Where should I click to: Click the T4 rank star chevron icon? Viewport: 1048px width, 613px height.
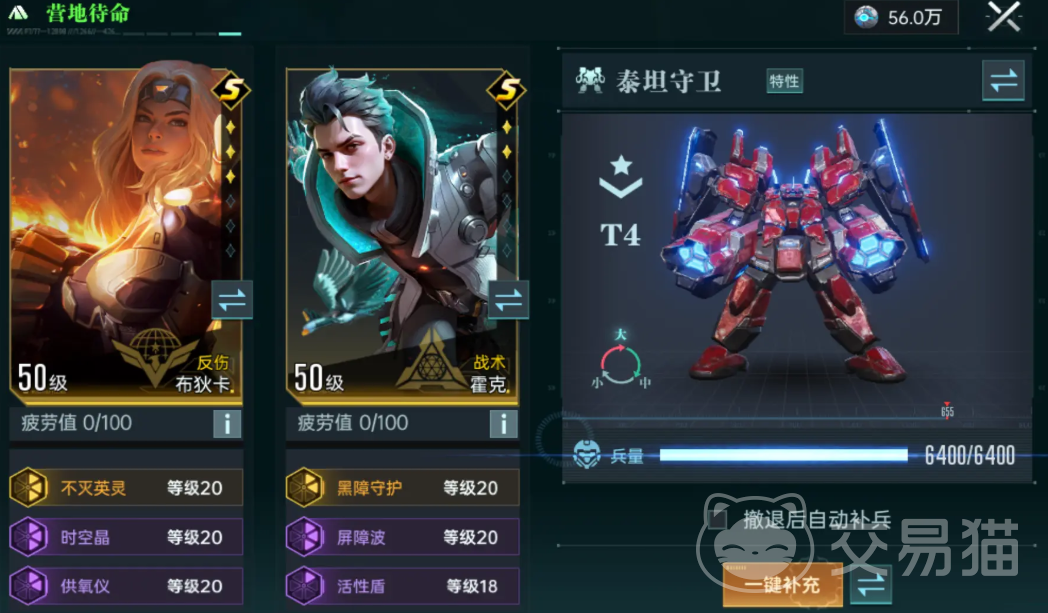pos(621,176)
